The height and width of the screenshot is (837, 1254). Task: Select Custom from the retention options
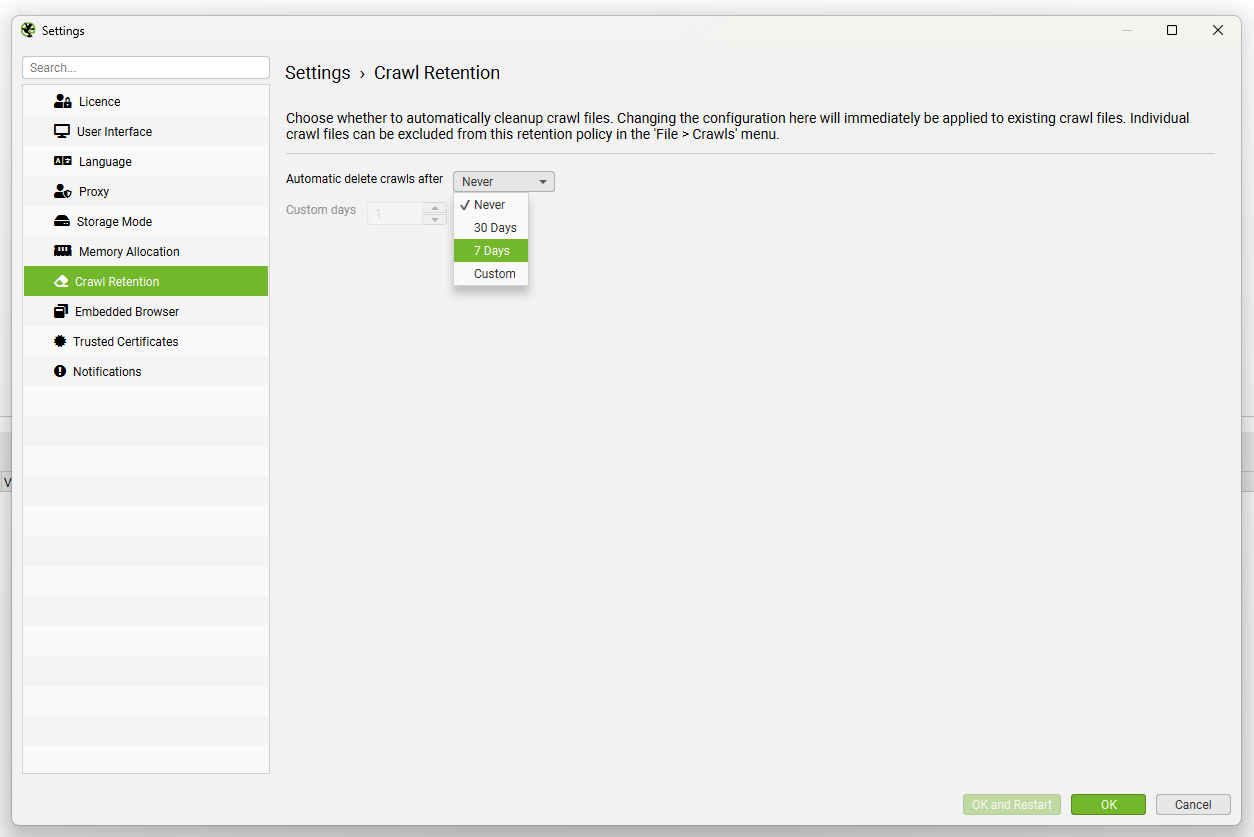[x=492, y=273]
